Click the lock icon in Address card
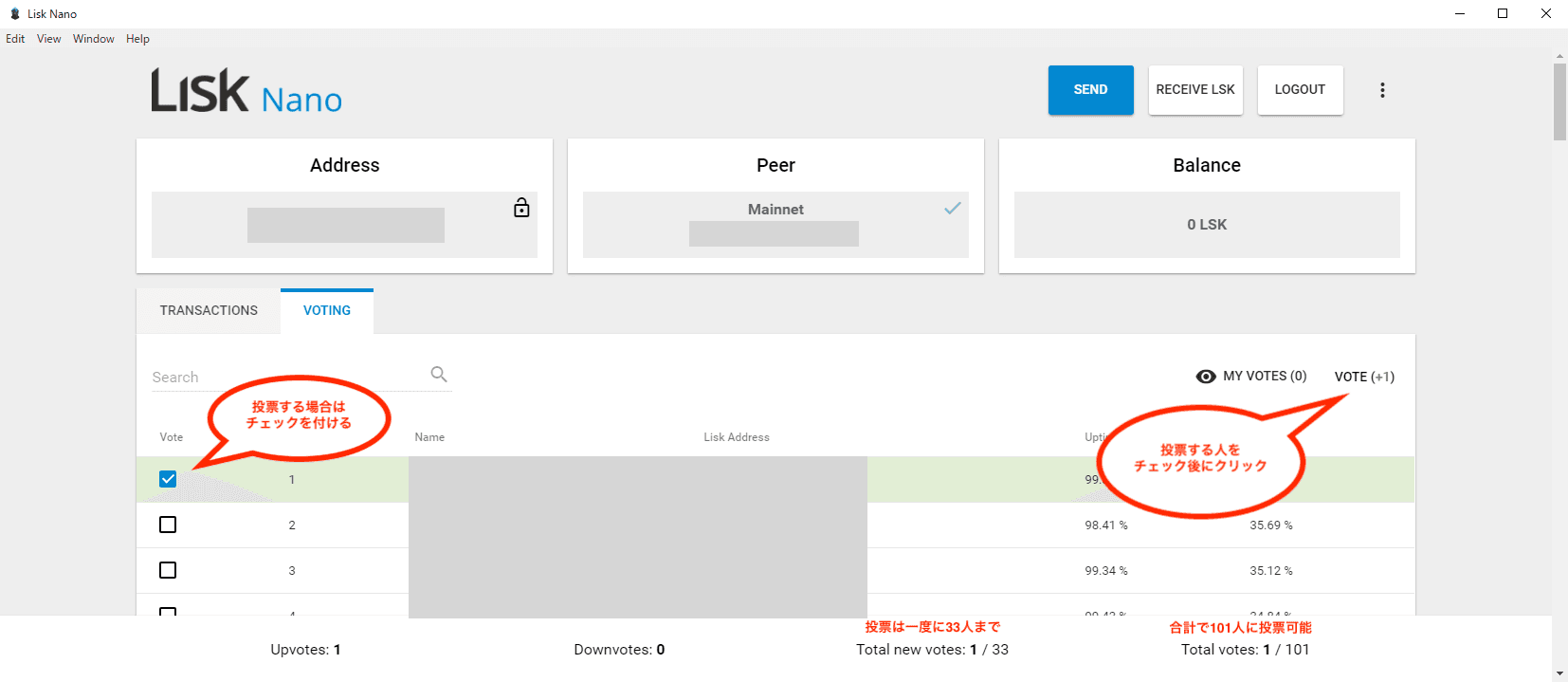Screen dimensions: 1568x682 point(521,208)
